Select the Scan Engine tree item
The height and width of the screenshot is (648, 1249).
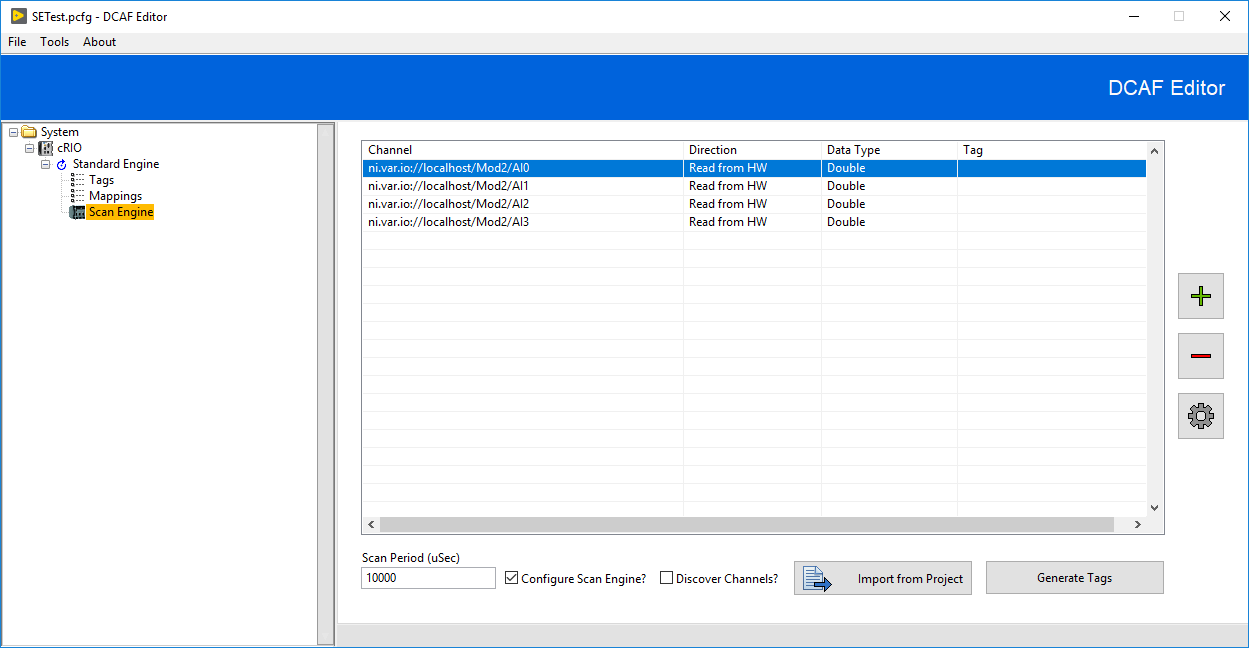click(120, 212)
